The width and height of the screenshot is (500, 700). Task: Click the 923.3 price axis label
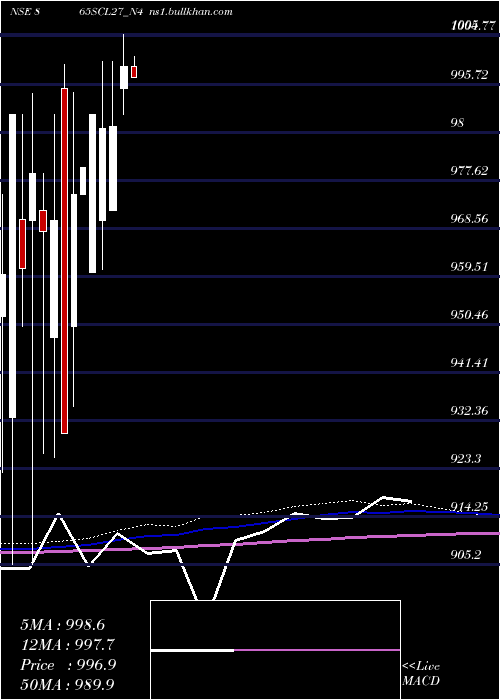click(x=466, y=458)
